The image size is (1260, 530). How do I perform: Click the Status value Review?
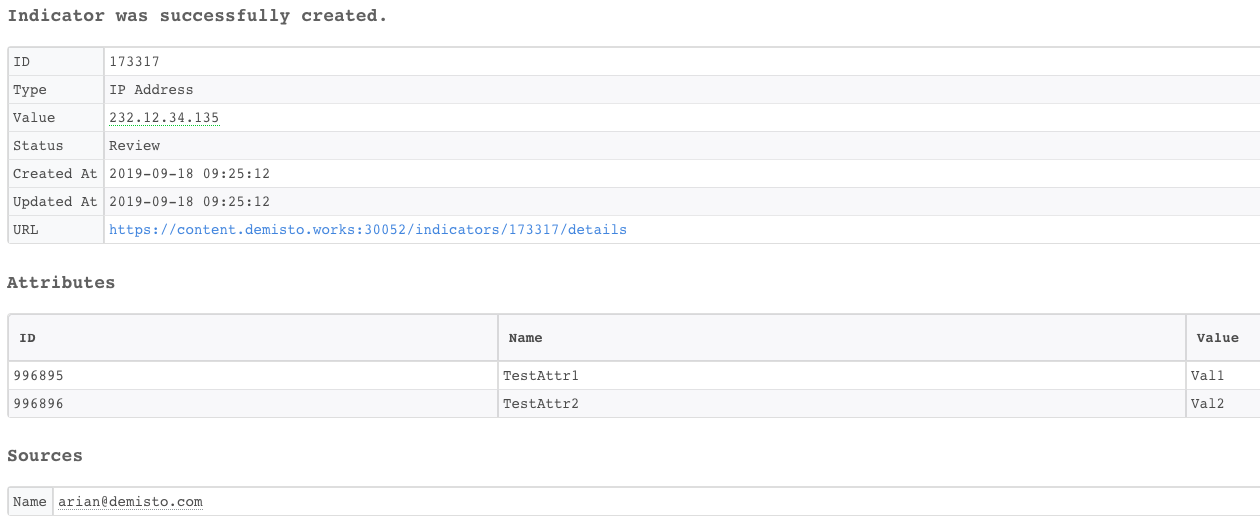pos(134,146)
